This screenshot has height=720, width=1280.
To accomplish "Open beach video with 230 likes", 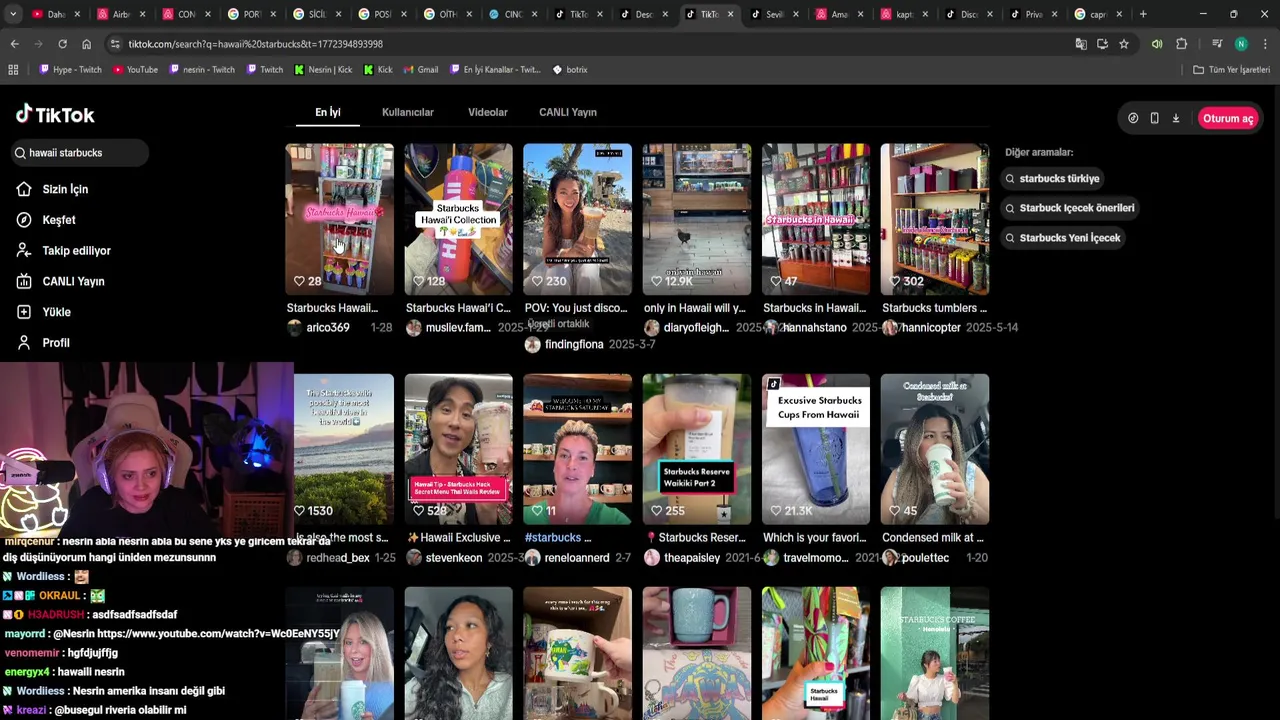I will click(x=577, y=219).
